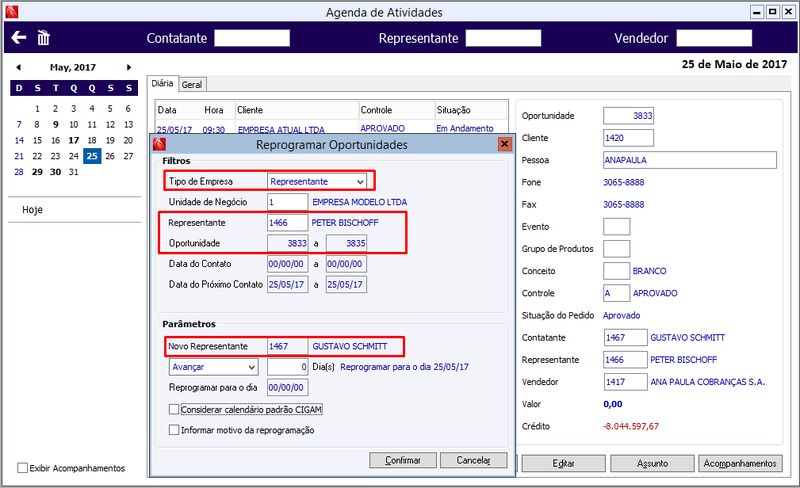Image resolution: width=800 pixels, height=488 pixels.
Task: Click the Reprogramar Oportunidades dialog icon
Action: click(159, 144)
